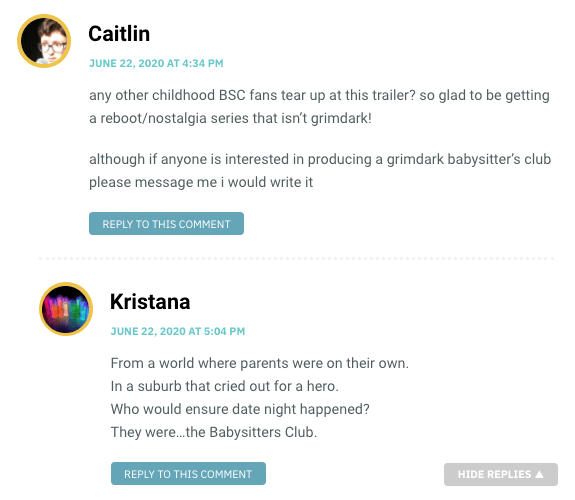
Task: Reply to Caitlin's comment
Action: point(166,224)
